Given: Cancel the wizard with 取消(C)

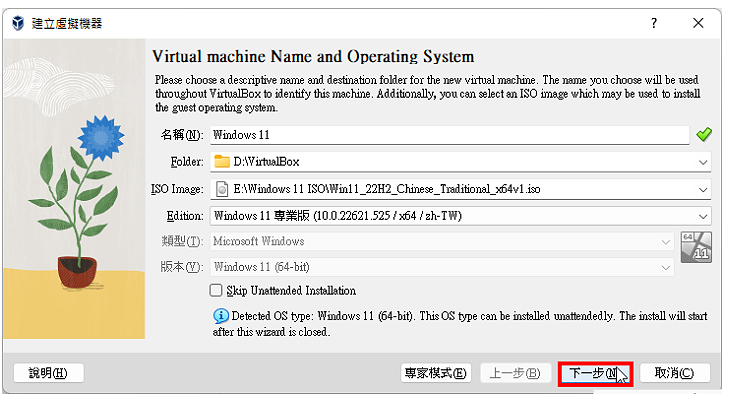Looking at the screenshot, I should tap(675, 373).
